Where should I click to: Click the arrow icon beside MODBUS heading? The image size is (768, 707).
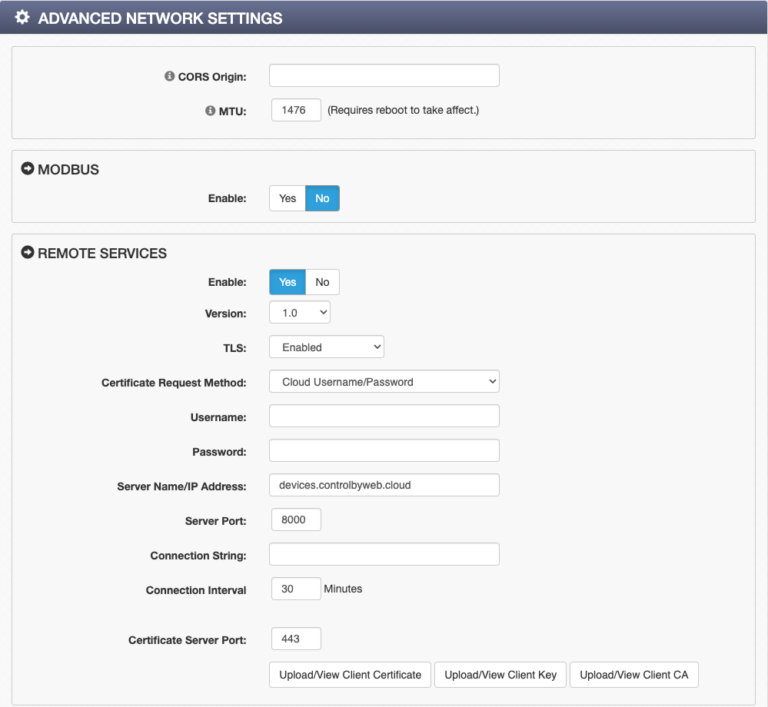(27, 169)
